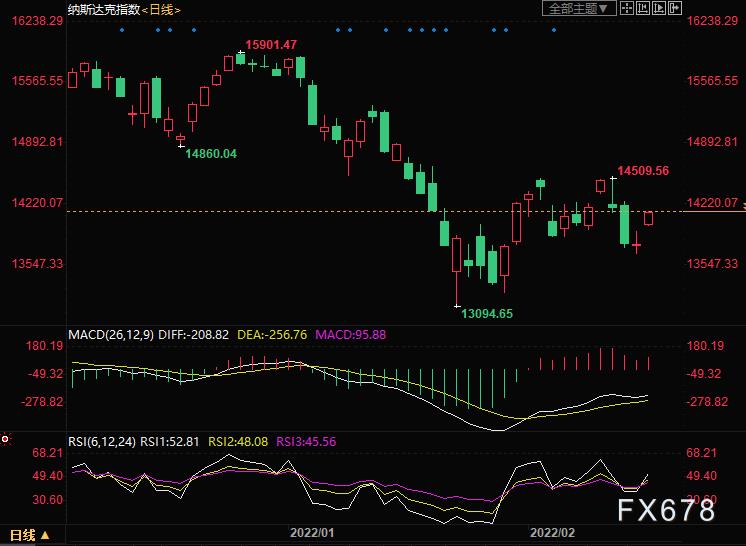
Task: Click the 2022/01 date axis label
Action: click(x=312, y=533)
